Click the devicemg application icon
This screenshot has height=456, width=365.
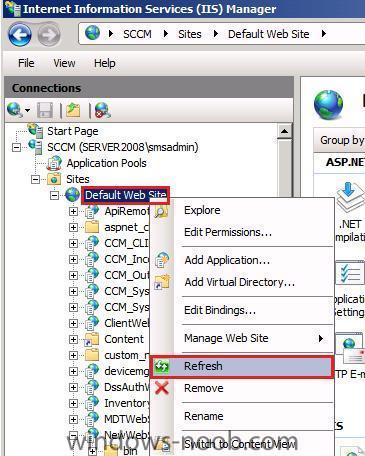click(92, 371)
